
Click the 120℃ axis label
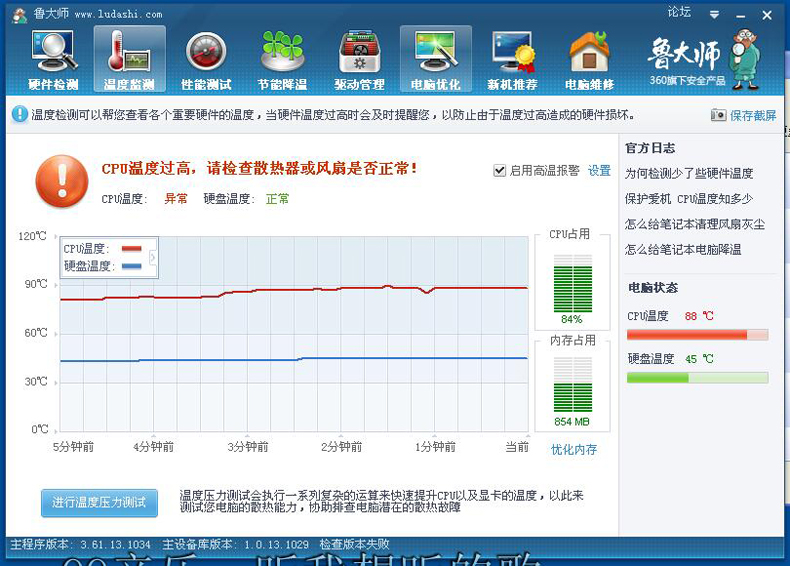[32, 236]
